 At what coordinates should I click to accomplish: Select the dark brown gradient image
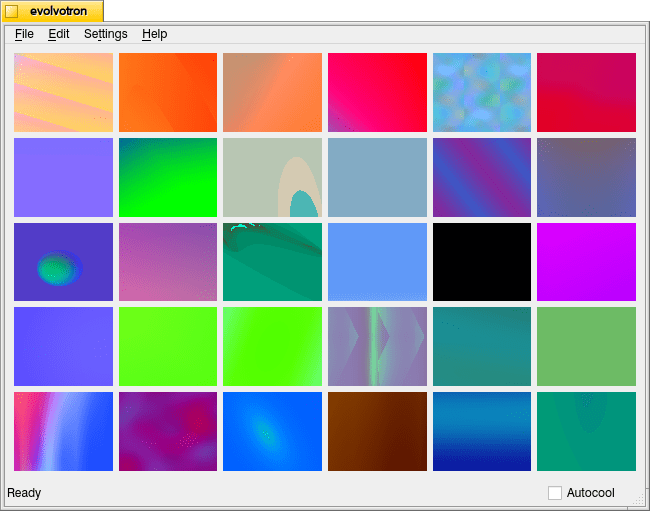click(377, 431)
